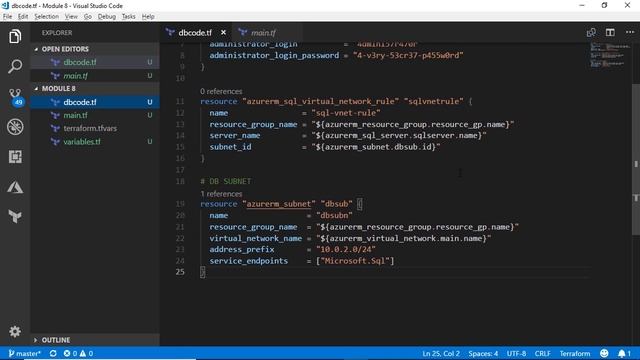640x360 pixels.
Task: Click the '0 references' code lens
Action: point(221,91)
